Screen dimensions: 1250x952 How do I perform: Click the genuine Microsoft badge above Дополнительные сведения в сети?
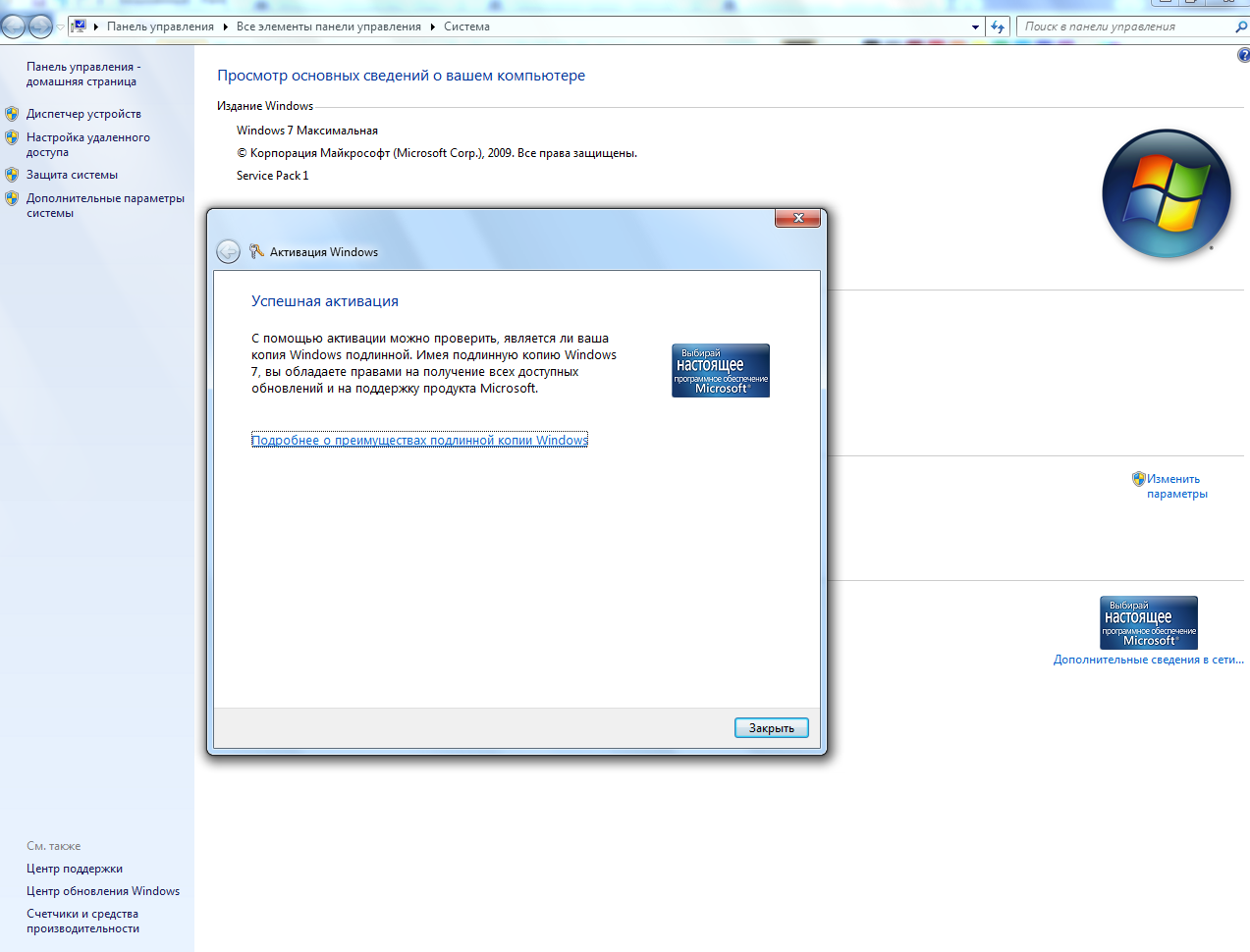coord(1149,622)
